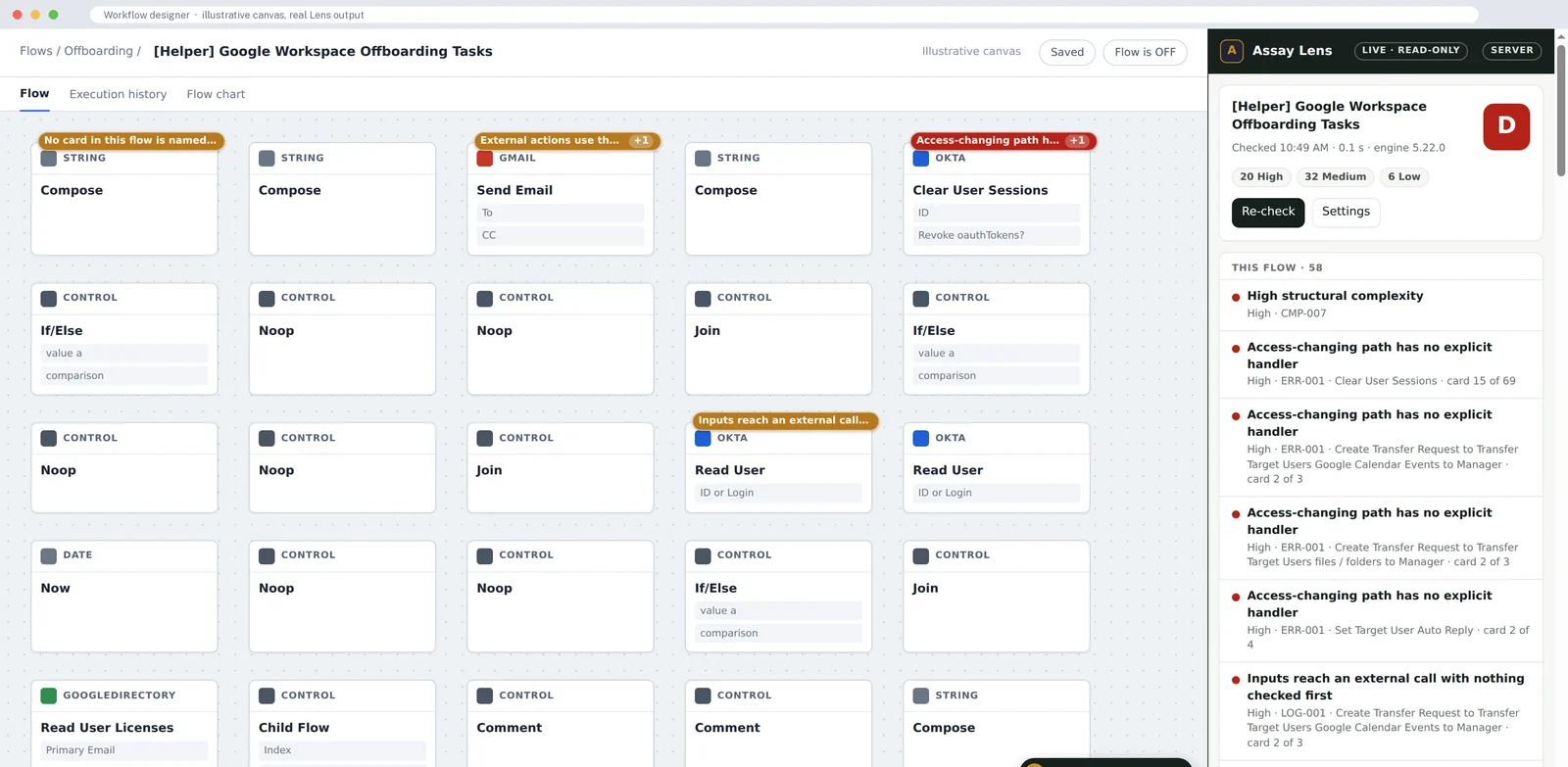Filter findings by the '20 High' chip
Screen dimensions: 1568x767
[1260, 177]
